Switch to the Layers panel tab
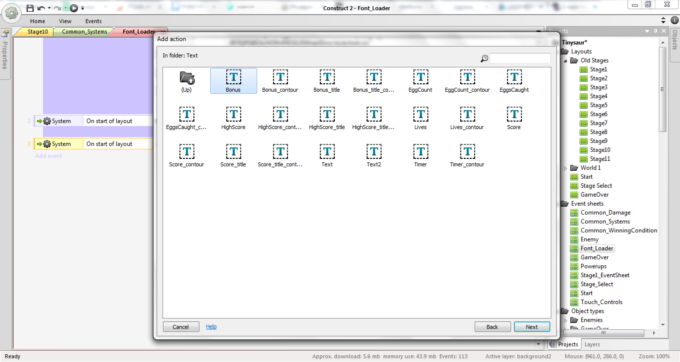 [x=592, y=344]
